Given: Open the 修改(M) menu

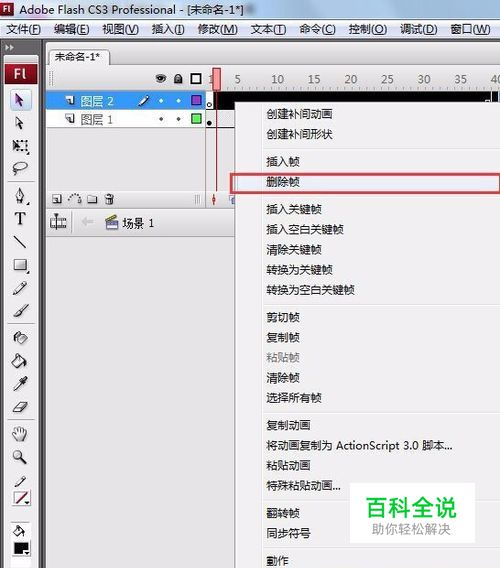Looking at the screenshot, I should (217, 29).
